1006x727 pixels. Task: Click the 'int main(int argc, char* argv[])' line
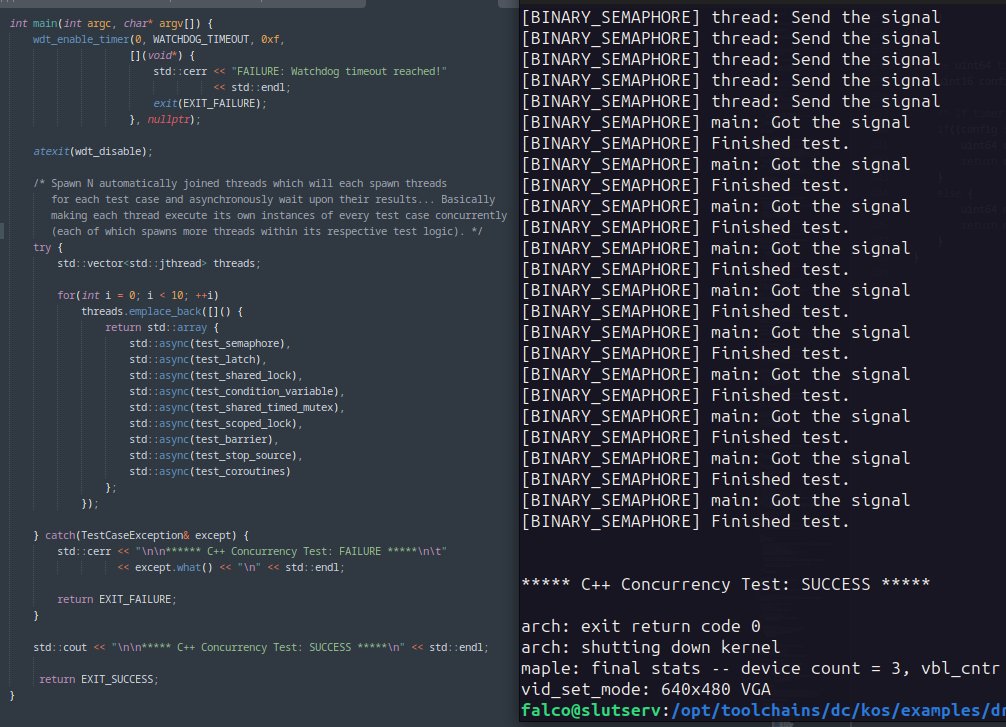[111, 24]
